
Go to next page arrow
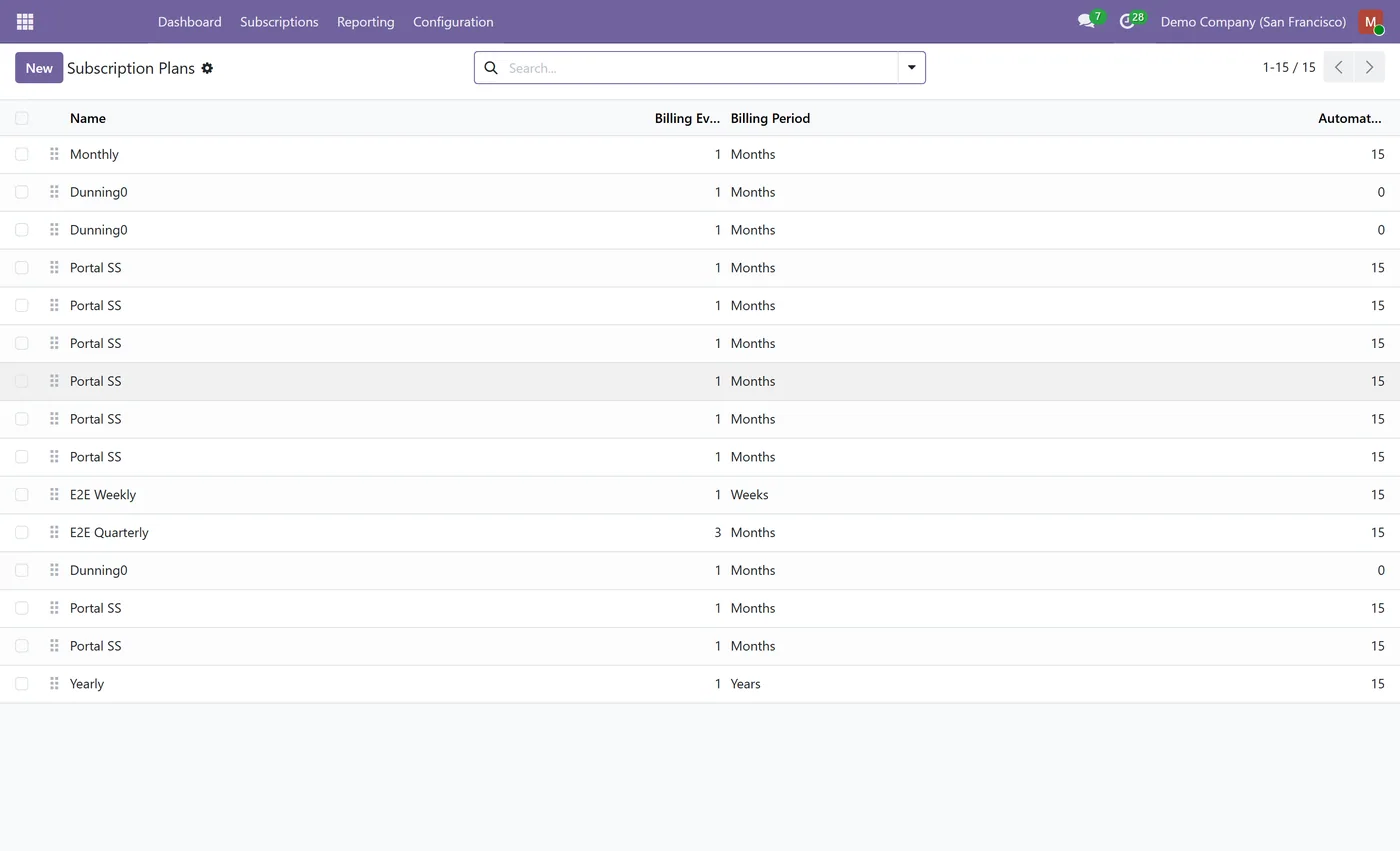1369,67
